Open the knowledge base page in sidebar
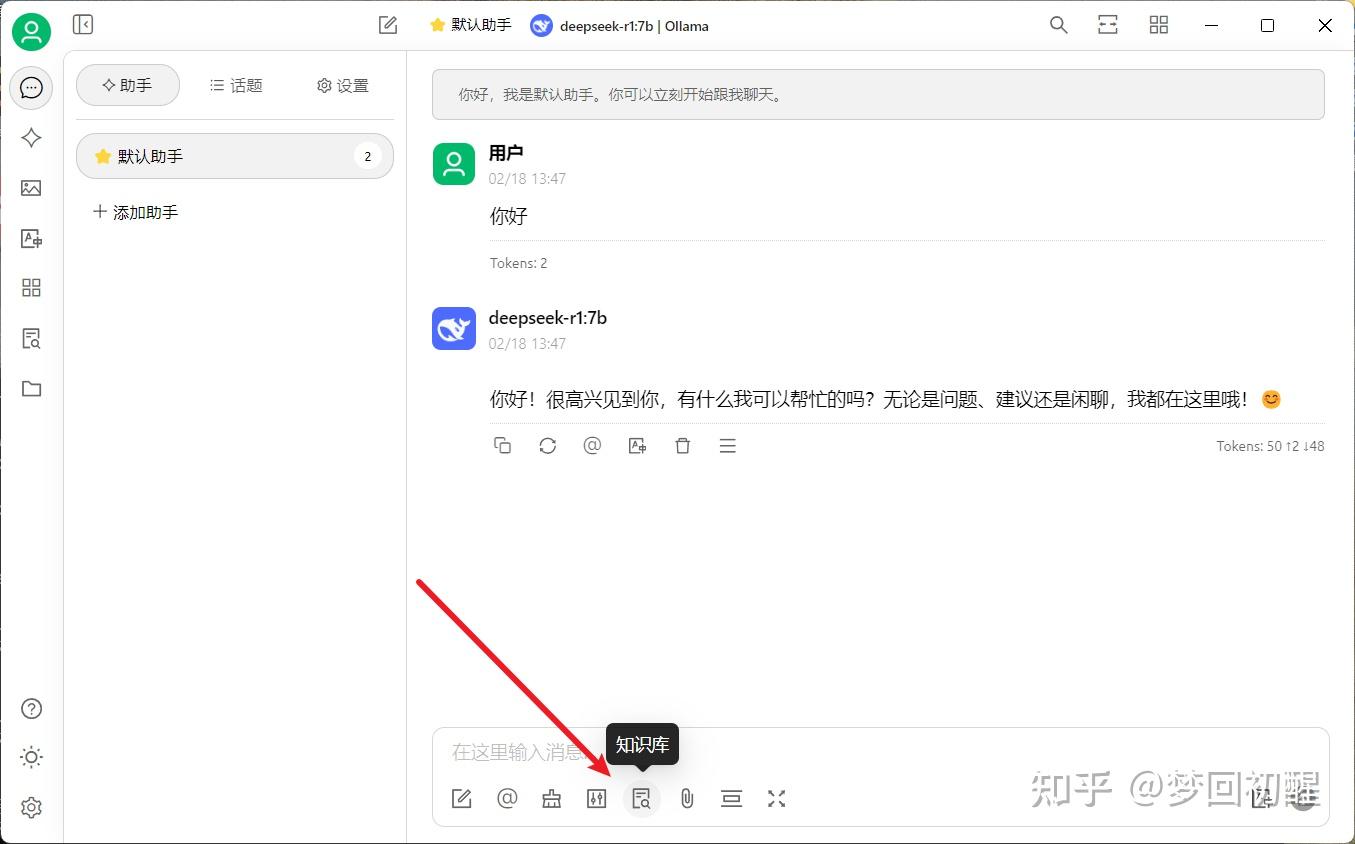The height and width of the screenshot is (844, 1355). coord(31,338)
